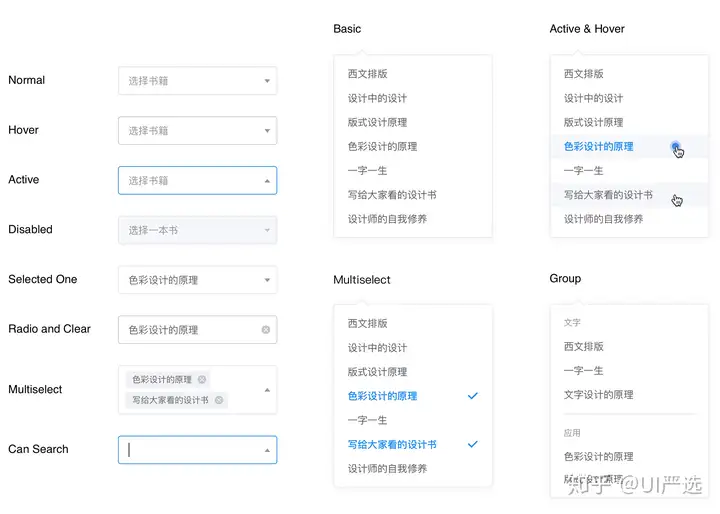Expand the Hover state dropdown arrow

coord(267,131)
